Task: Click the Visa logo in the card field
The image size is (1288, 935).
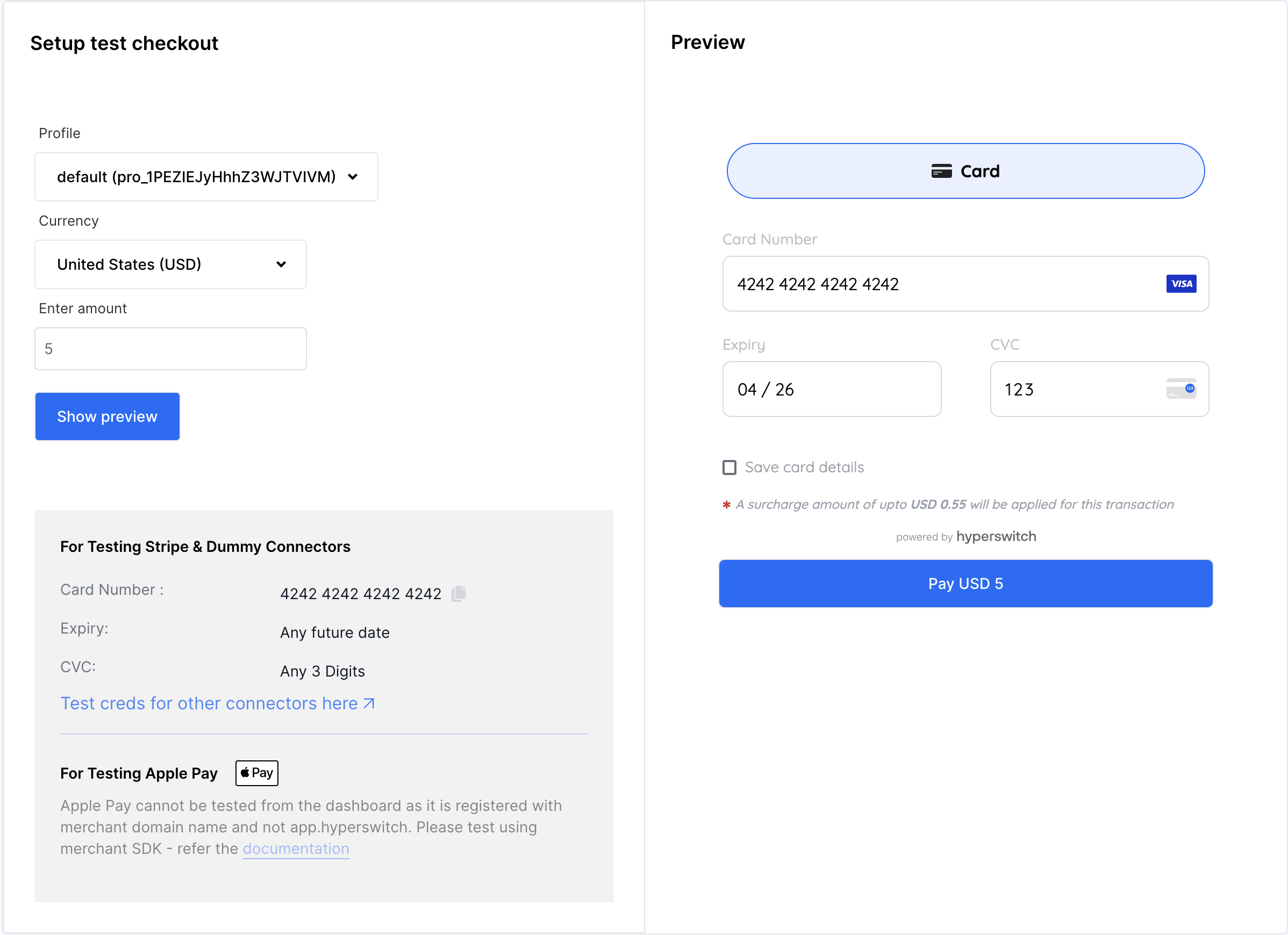Action: pos(1181,283)
